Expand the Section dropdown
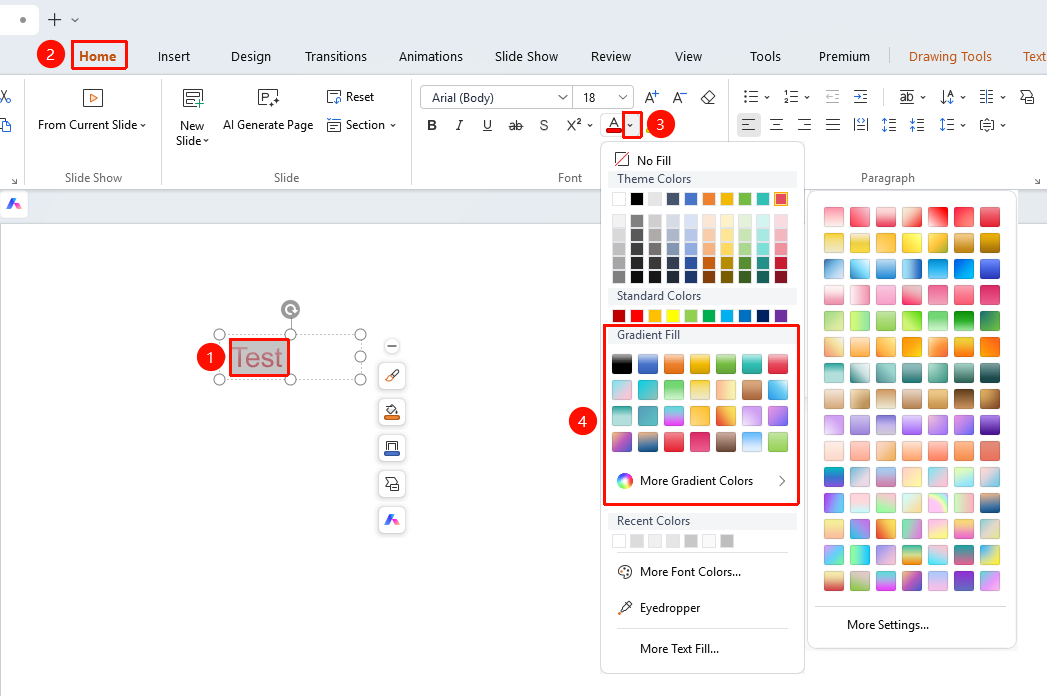The width and height of the screenshot is (1047, 696). (x=393, y=125)
